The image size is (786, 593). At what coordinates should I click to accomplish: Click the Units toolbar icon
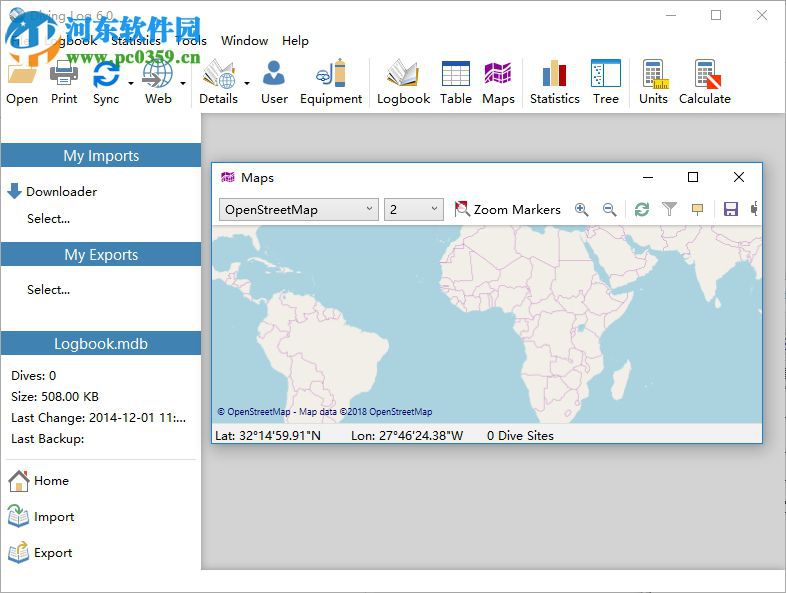[653, 82]
